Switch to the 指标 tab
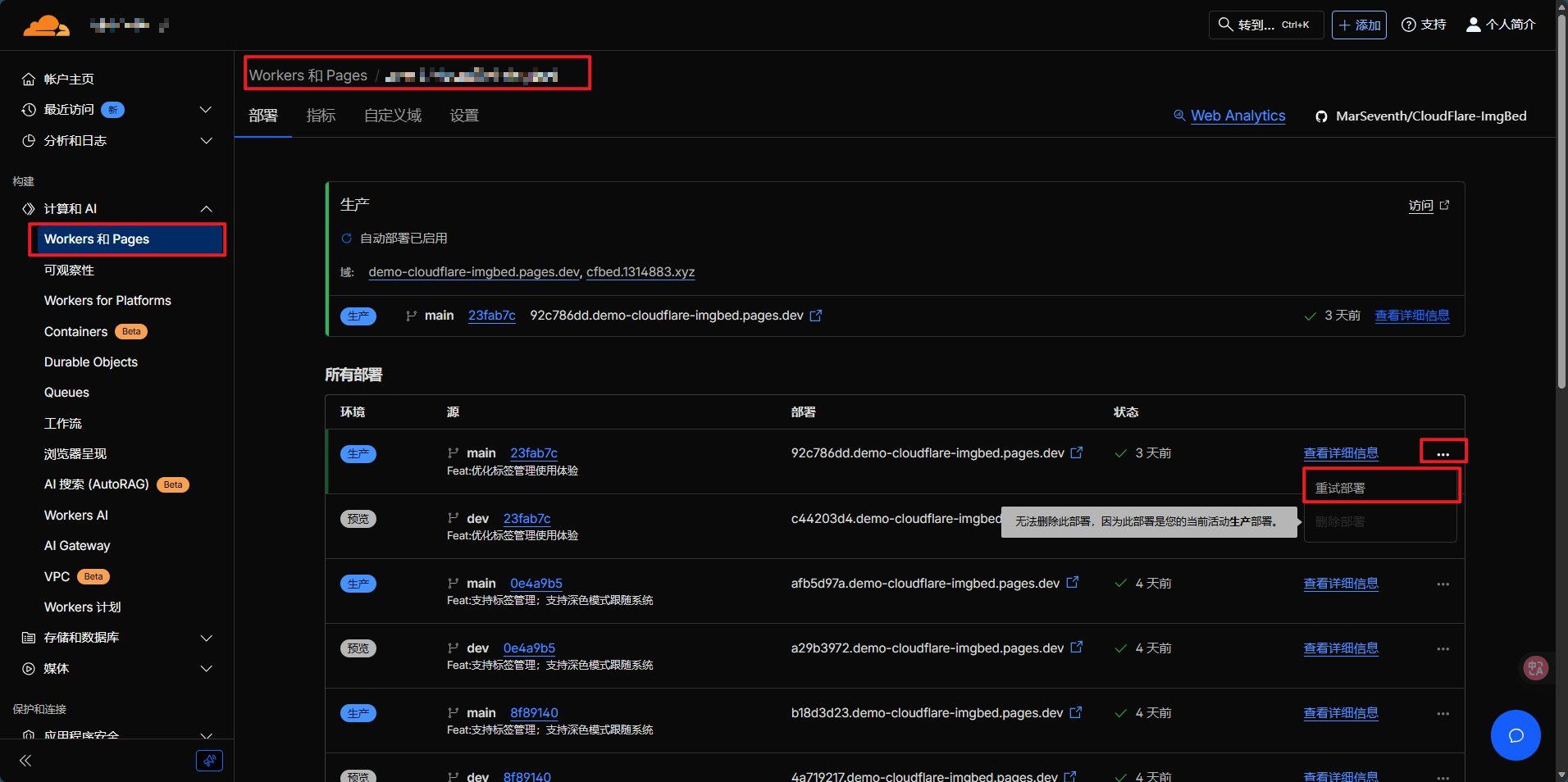 click(321, 116)
